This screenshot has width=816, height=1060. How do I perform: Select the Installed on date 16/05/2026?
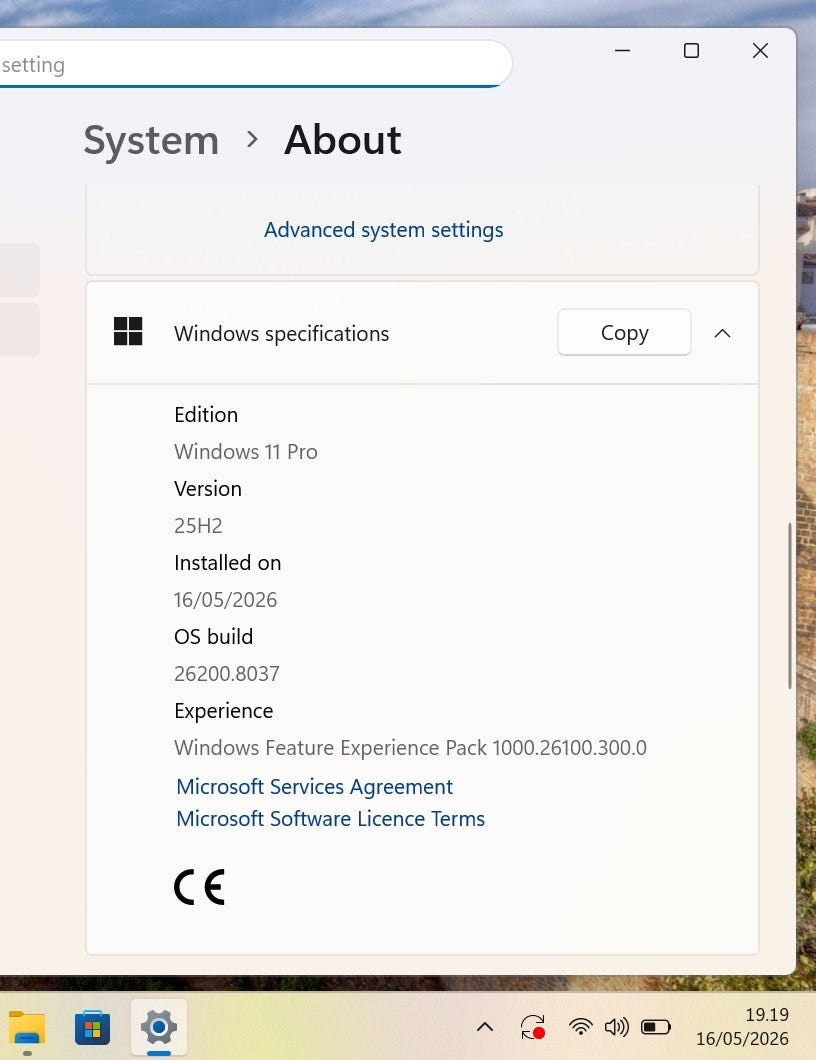tap(225, 600)
